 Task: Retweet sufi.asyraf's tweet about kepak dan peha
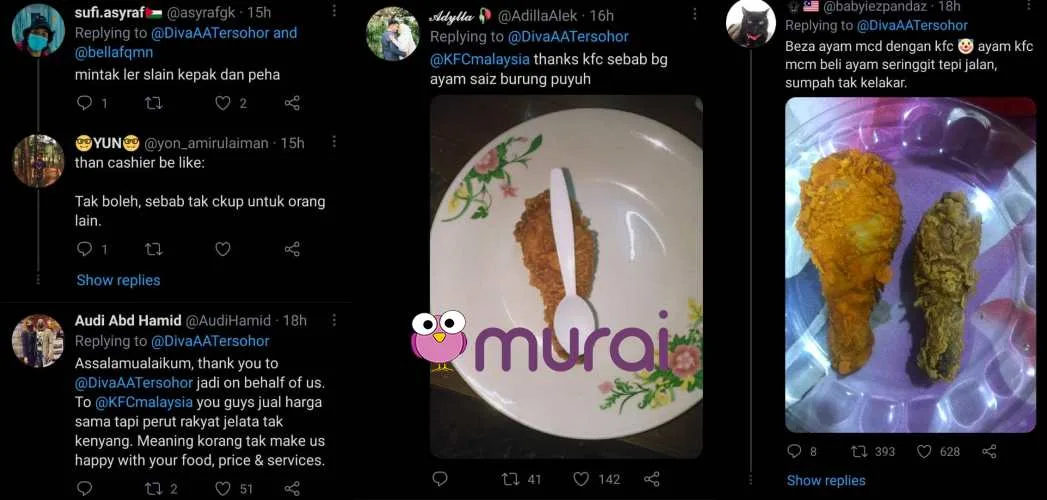tap(153, 102)
